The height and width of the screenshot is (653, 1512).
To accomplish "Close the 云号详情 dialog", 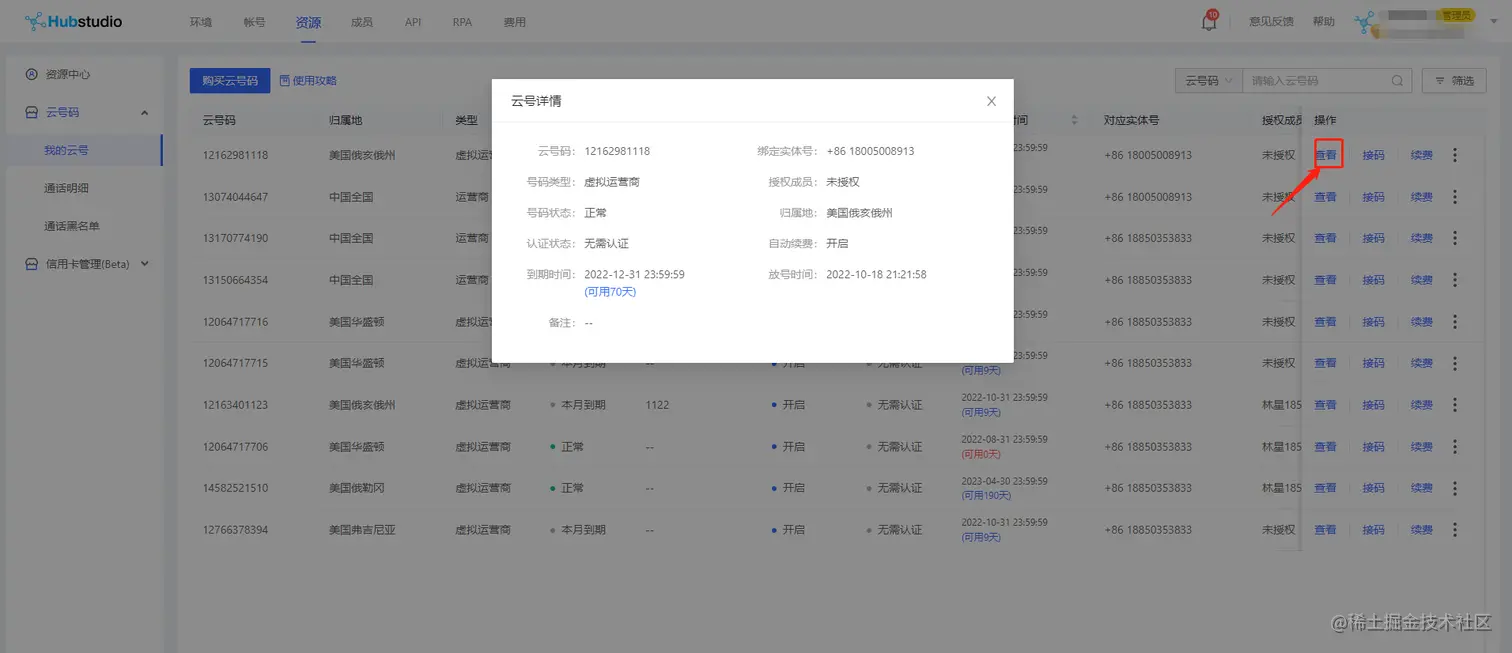I will (x=991, y=101).
